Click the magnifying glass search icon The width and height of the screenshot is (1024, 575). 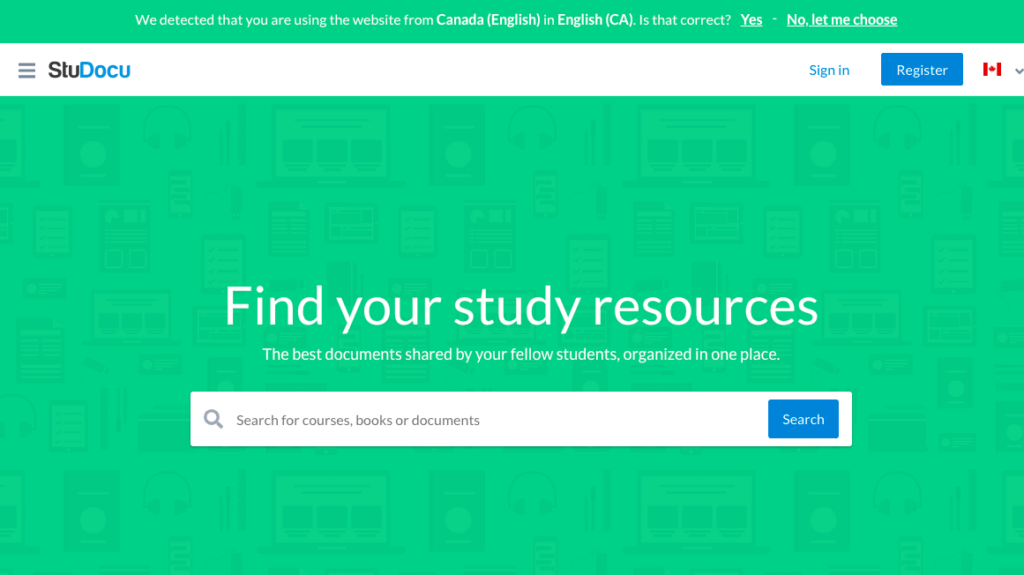coord(213,419)
